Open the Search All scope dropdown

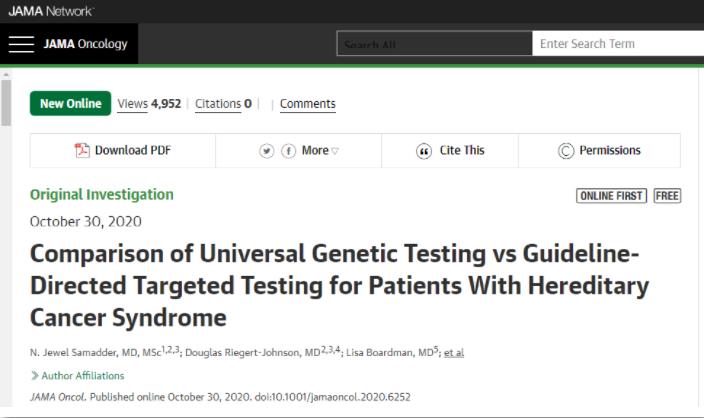(434, 44)
